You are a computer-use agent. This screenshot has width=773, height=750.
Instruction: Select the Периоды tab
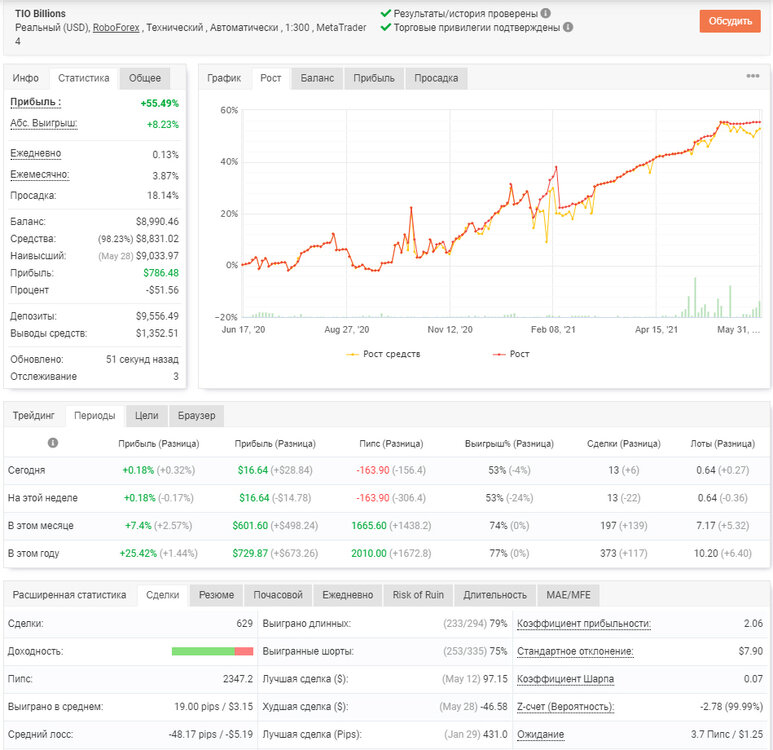tap(95, 416)
